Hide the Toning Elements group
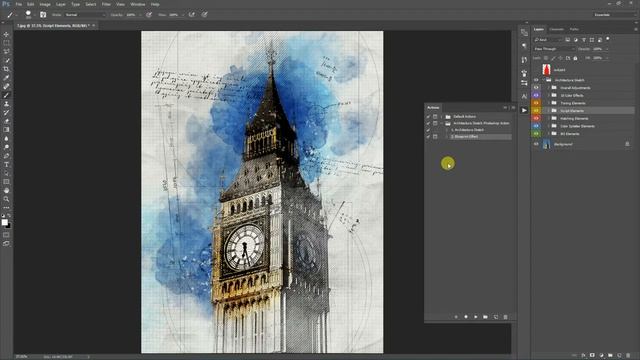Image resolution: width=640 pixels, height=360 pixels. pos(536,103)
